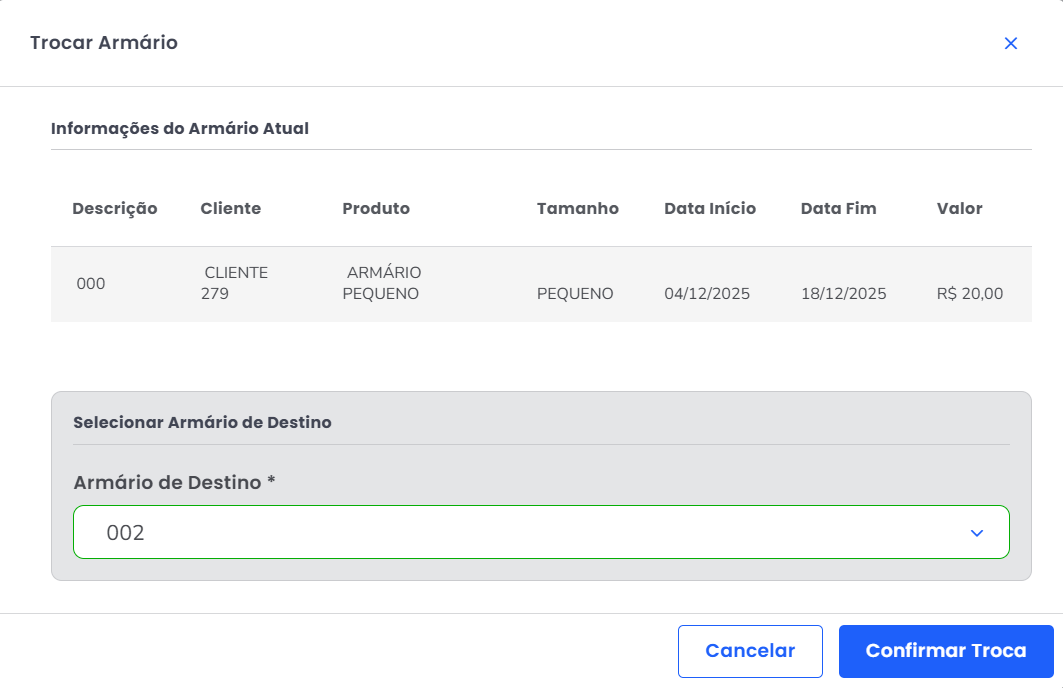Image resolution: width=1063 pixels, height=688 pixels.
Task: Click the start date 04/12/2025 cell
Action: [707, 294]
